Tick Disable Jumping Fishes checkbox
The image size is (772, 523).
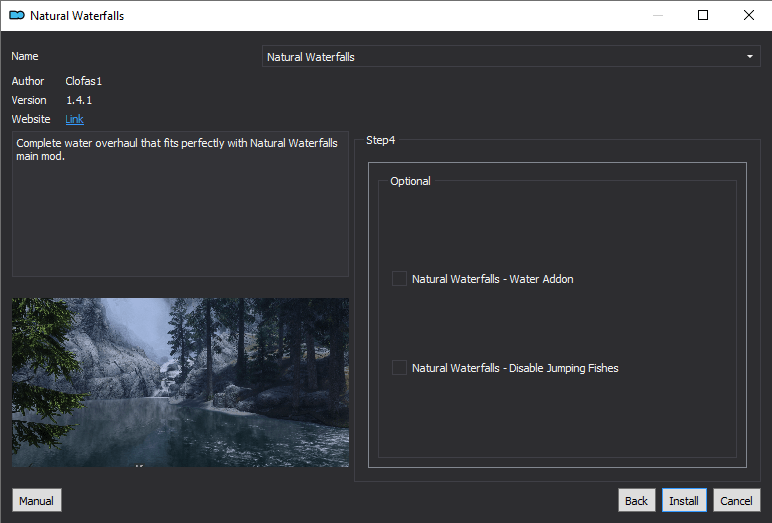click(399, 368)
